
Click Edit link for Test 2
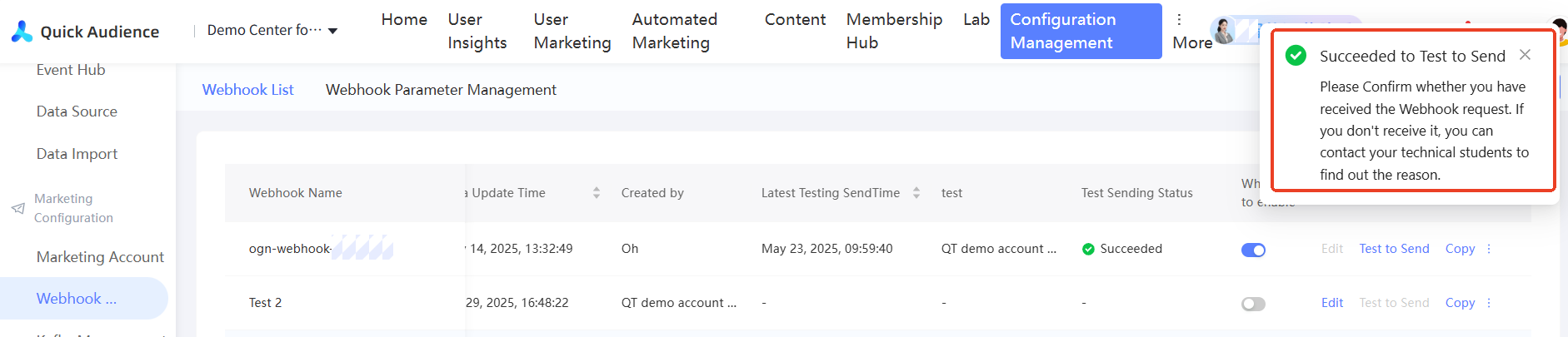coord(1331,303)
